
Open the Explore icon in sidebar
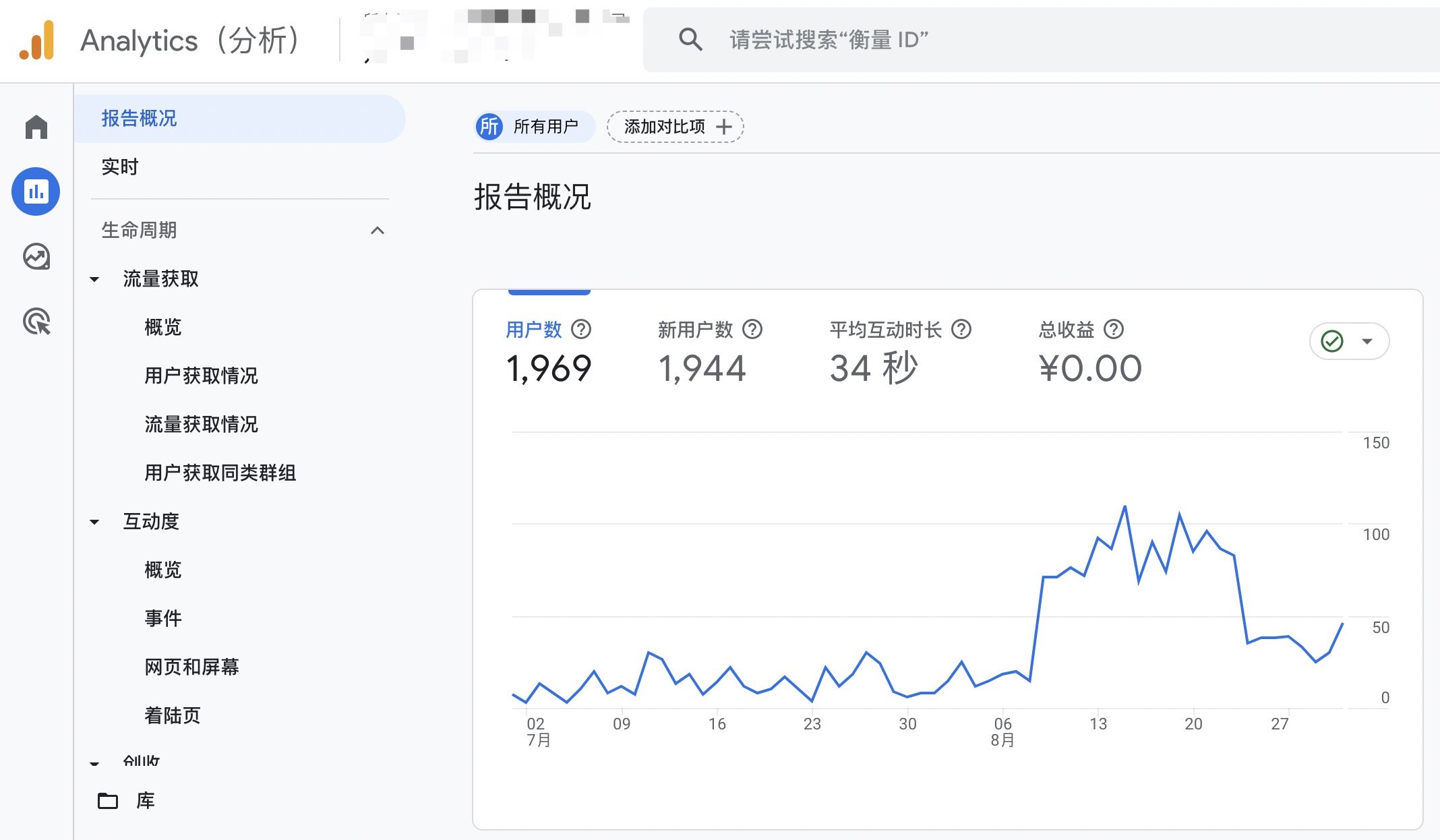pyautogui.click(x=36, y=256)
